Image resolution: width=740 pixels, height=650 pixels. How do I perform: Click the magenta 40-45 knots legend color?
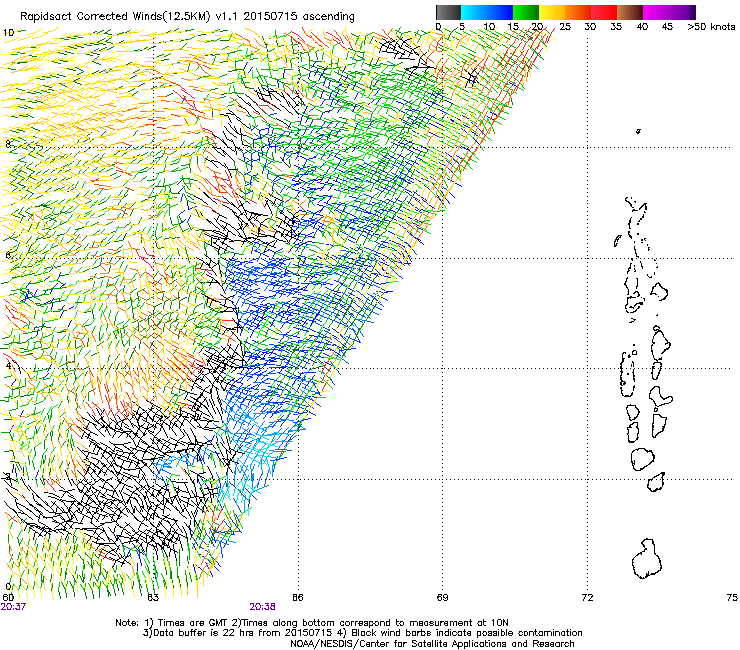click(656, 12)
